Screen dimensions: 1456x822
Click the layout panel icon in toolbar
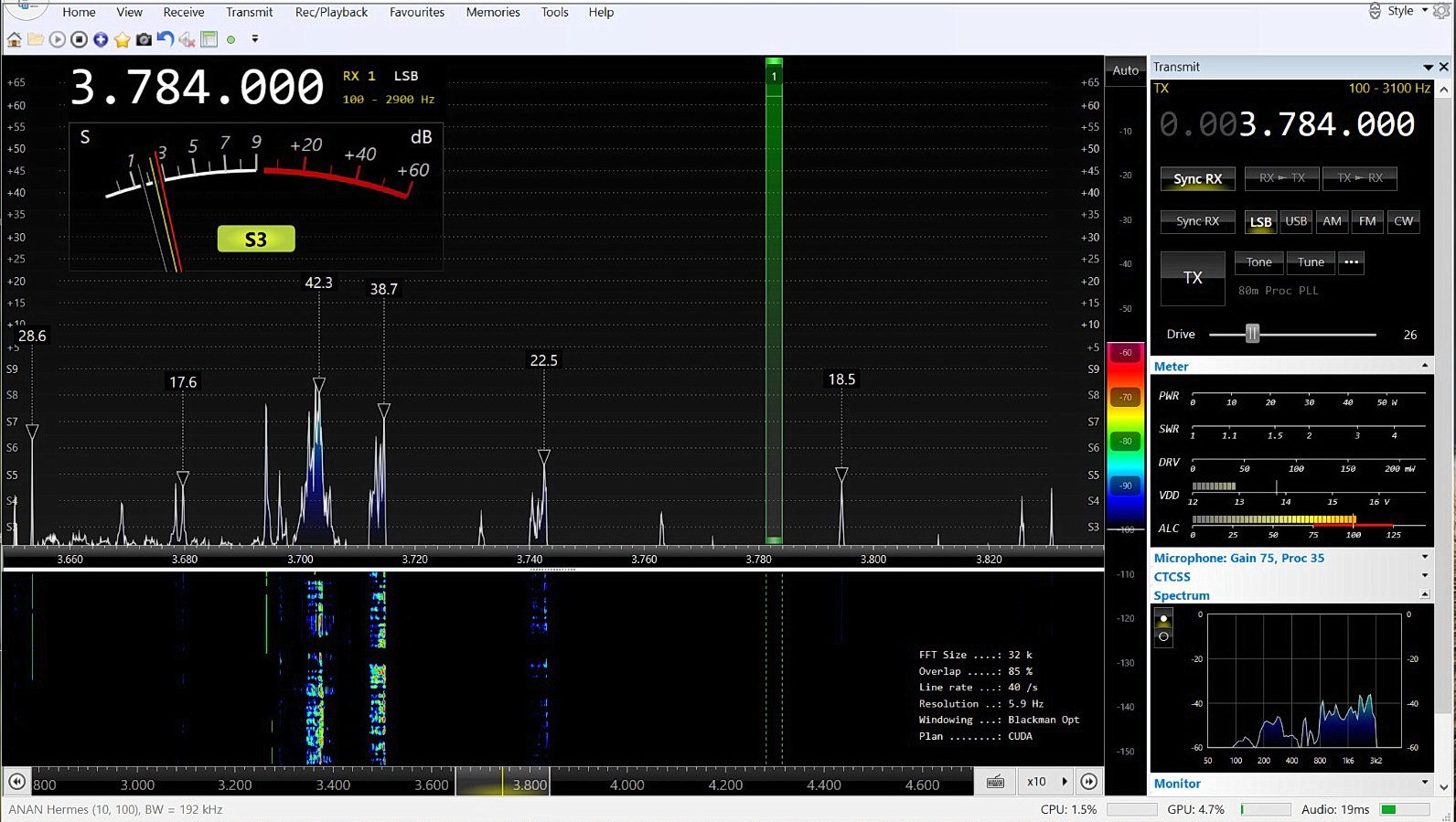pos(209,39)
